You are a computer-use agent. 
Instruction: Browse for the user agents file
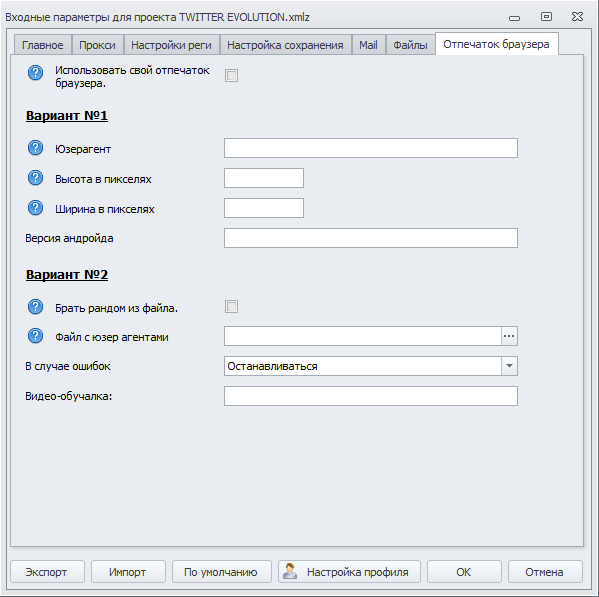point(509,336)
